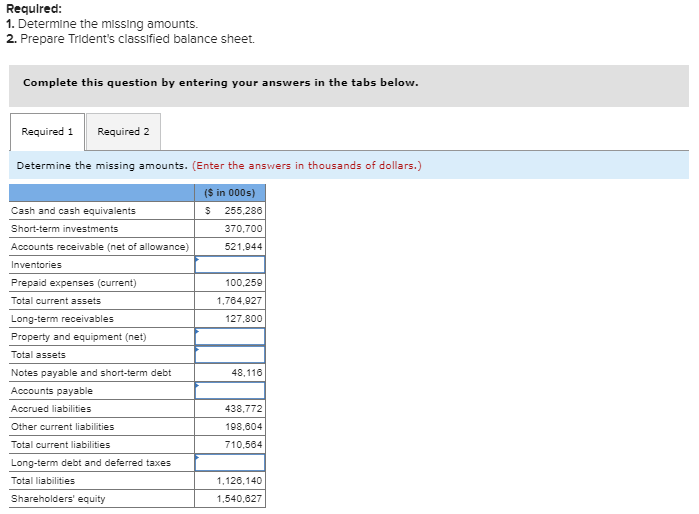Select the red 'Enter the answers in thousands' note
Screen dimensions: 699x514
click(x=307, y=166)
